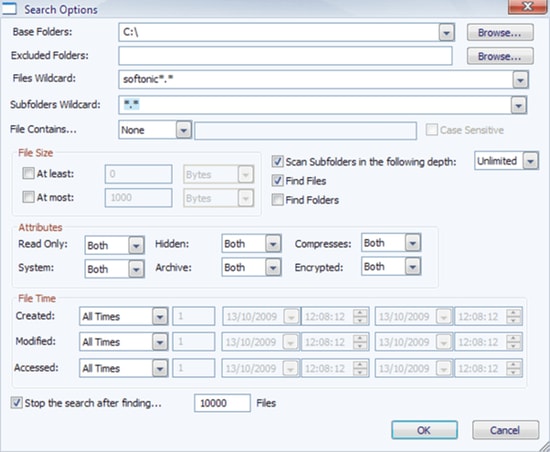This screenshot has width=550, height=452.
Task: Check the Find Folders option
Action: click(x=277, y=200)
